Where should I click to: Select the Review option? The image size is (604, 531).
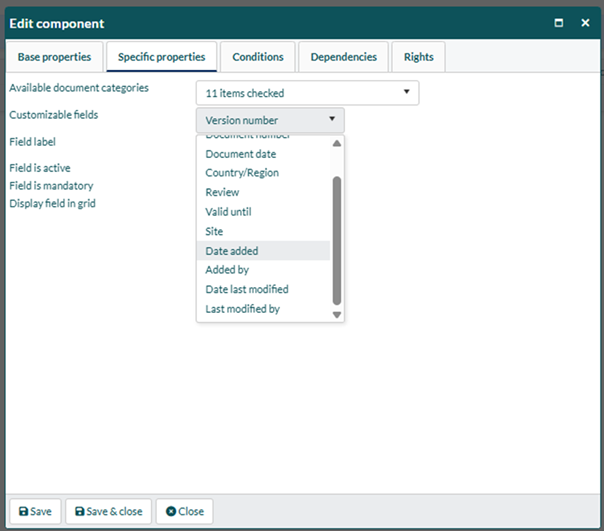point(263,192)
